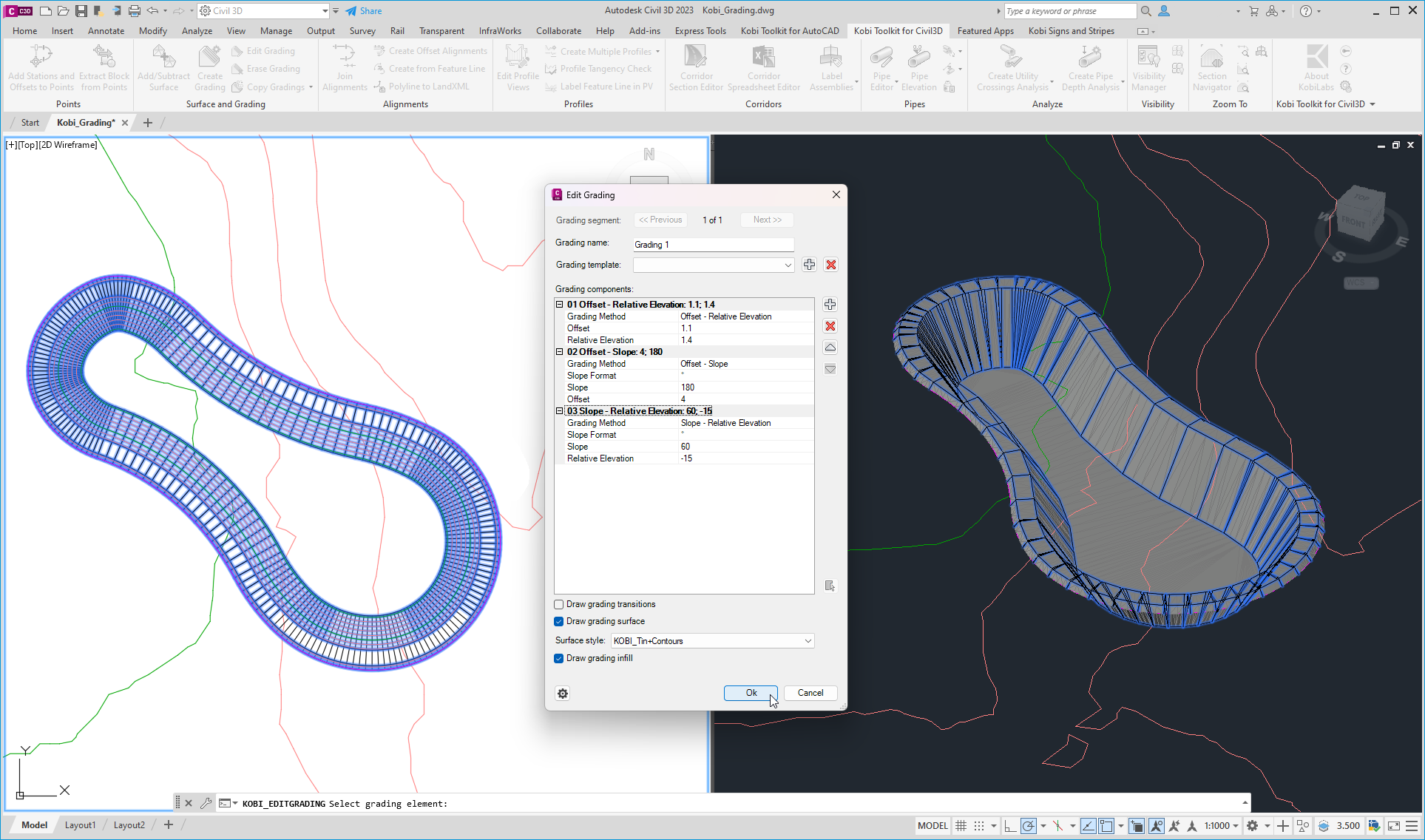Move grading component down with arrow icon

[830, 369]
